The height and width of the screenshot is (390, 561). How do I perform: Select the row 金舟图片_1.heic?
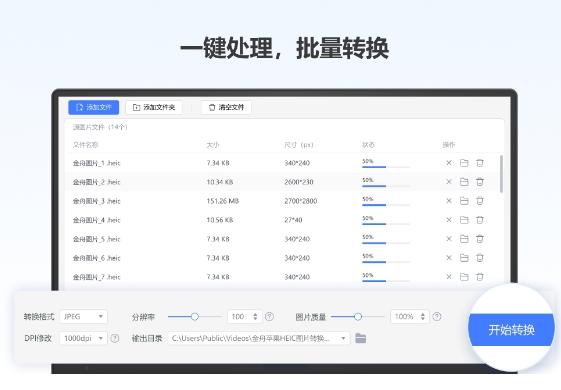click(x=282, y=163)
